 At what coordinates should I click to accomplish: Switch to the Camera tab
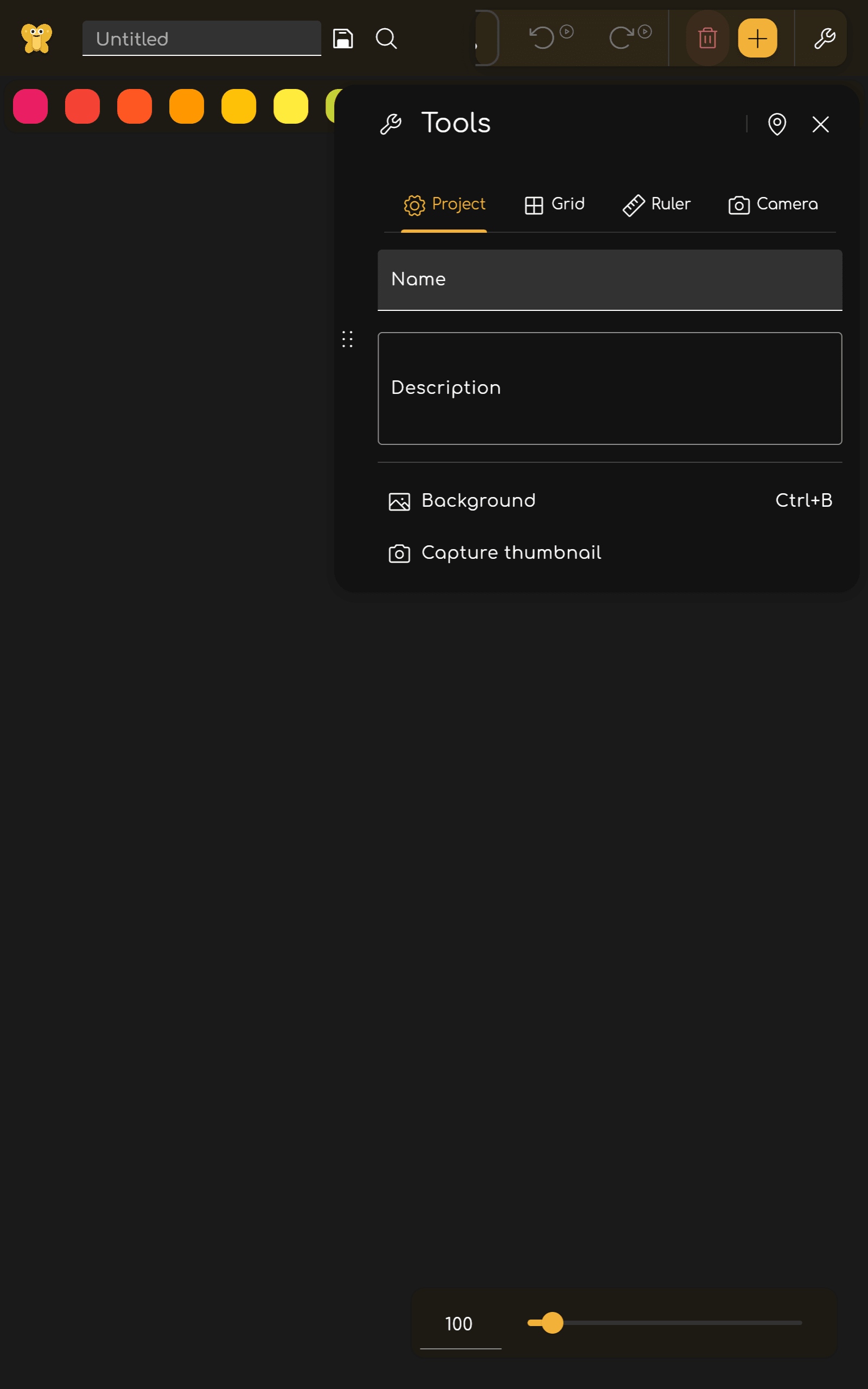(772, 205)
